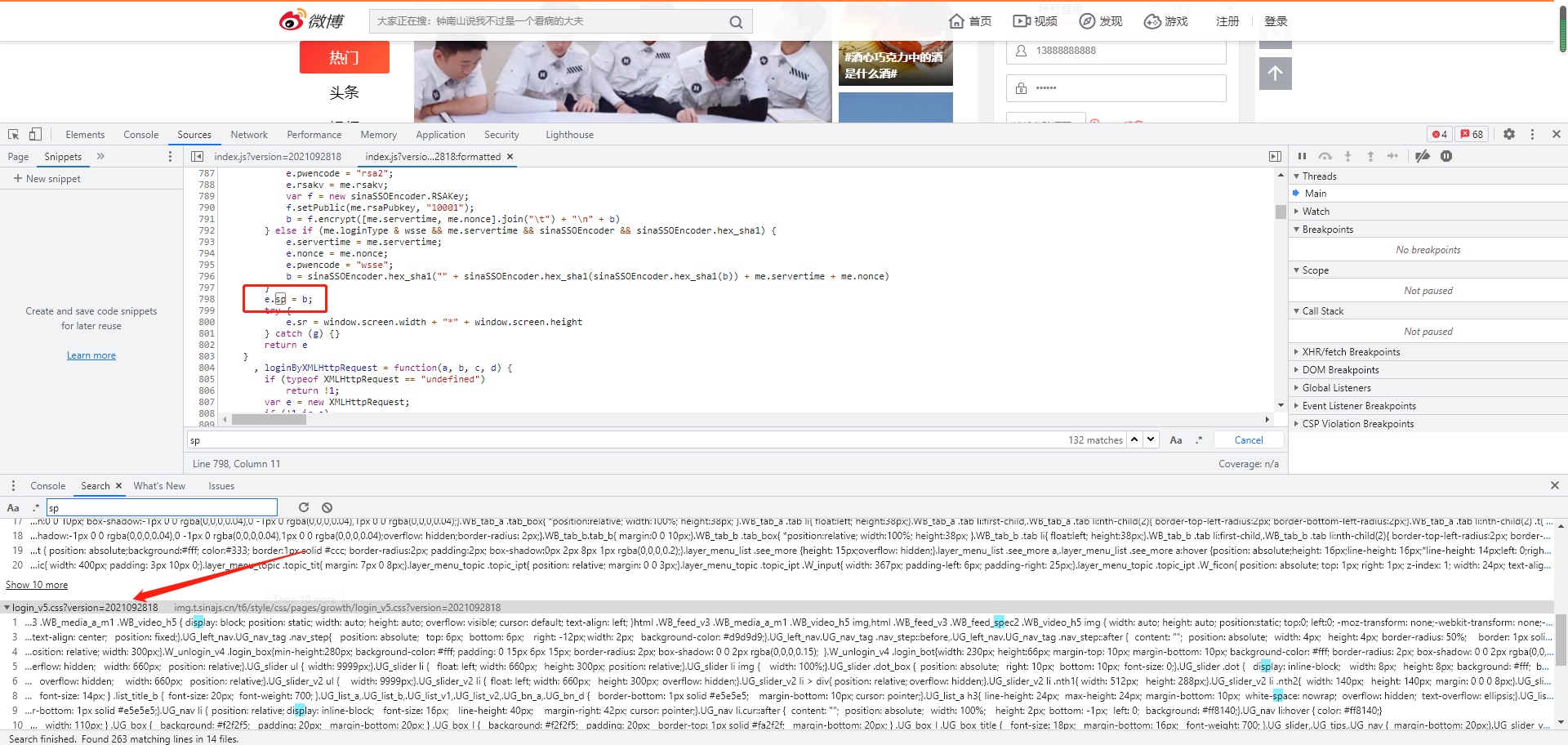This screenshot has height=745, width=1568.
Task: Open DevTools customize three-dot menu
Action: (x=1532, y=134)
